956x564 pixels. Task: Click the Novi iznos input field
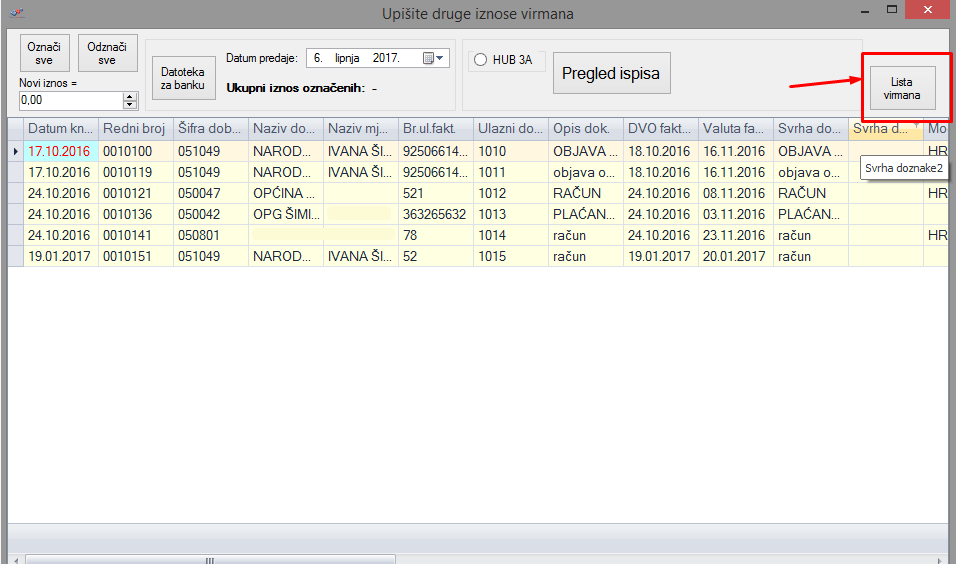coord(70,100)
